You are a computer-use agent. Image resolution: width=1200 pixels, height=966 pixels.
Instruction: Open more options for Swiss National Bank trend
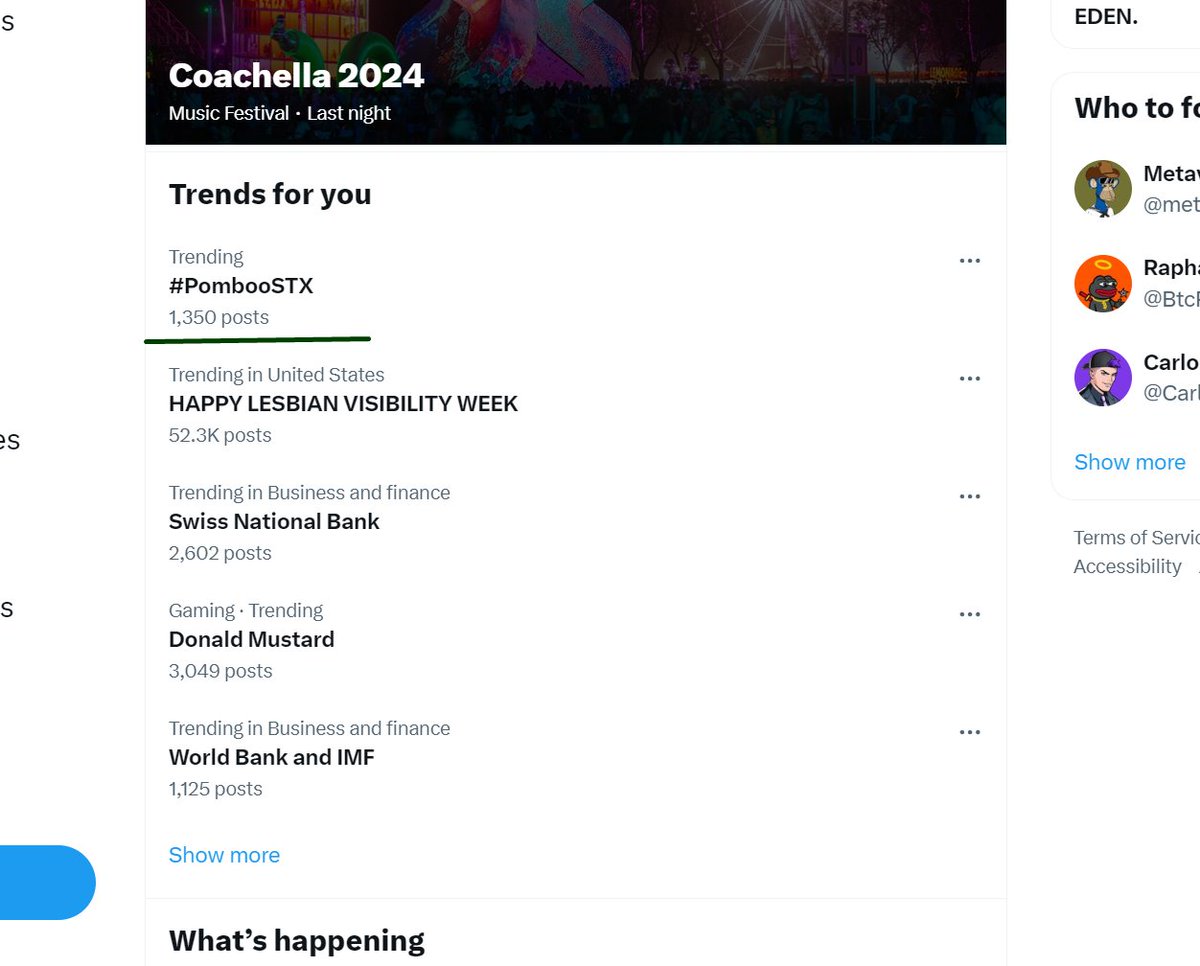coord(969,497)
